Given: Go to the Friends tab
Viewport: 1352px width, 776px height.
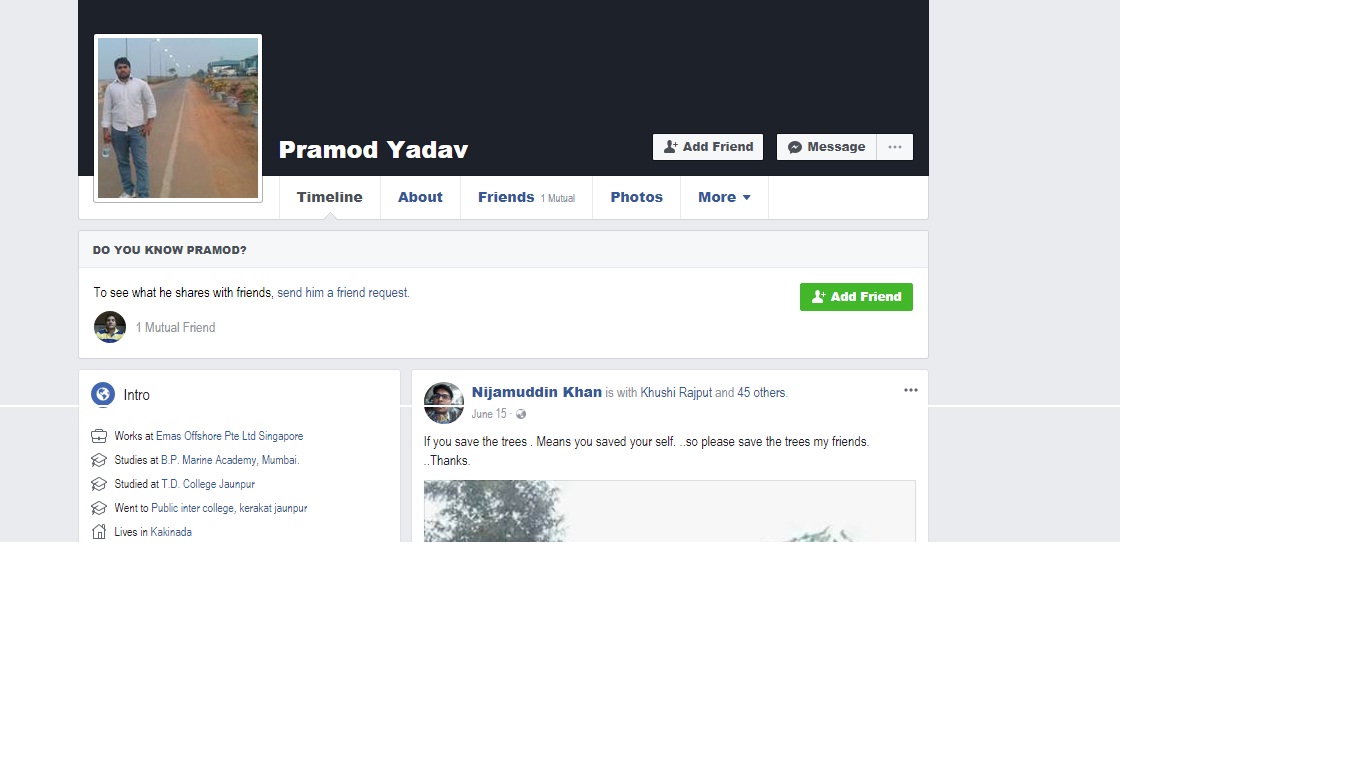Looking at the screenshot, I should [x=526, y=197].
